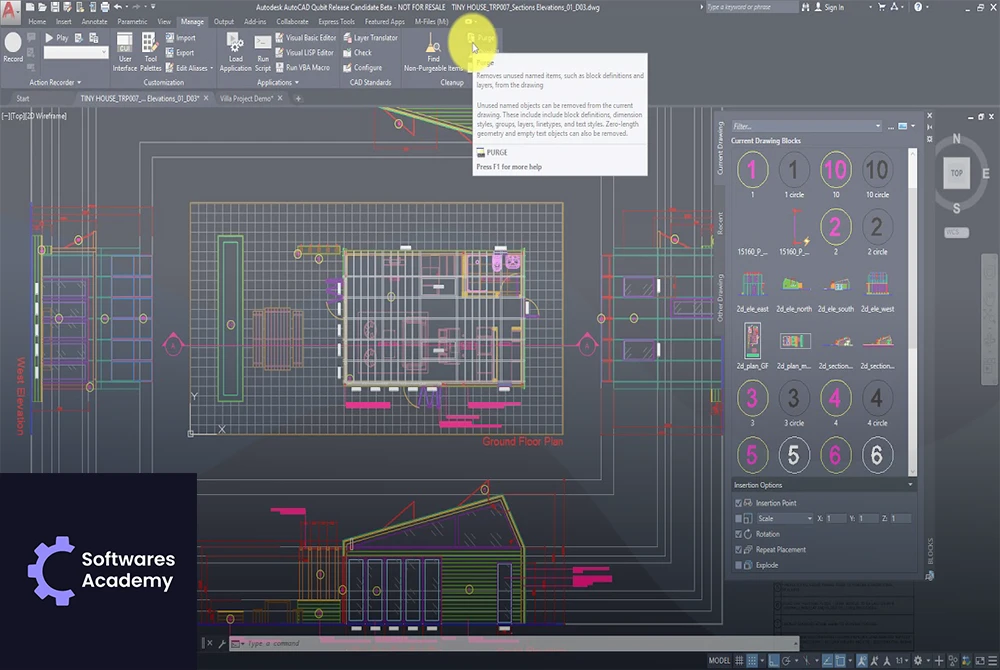Click the MODEL space button in status bar
1000x670 pixels.
[x=719, y=660]
